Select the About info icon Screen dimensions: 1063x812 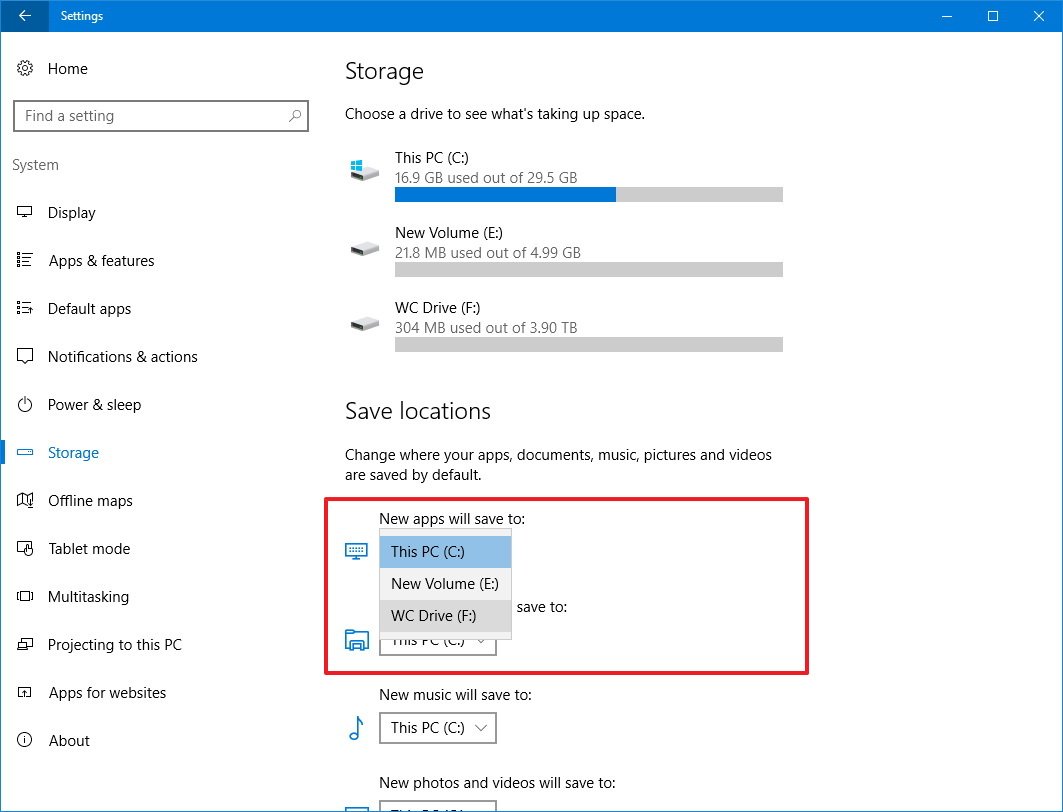pos(27,740)
